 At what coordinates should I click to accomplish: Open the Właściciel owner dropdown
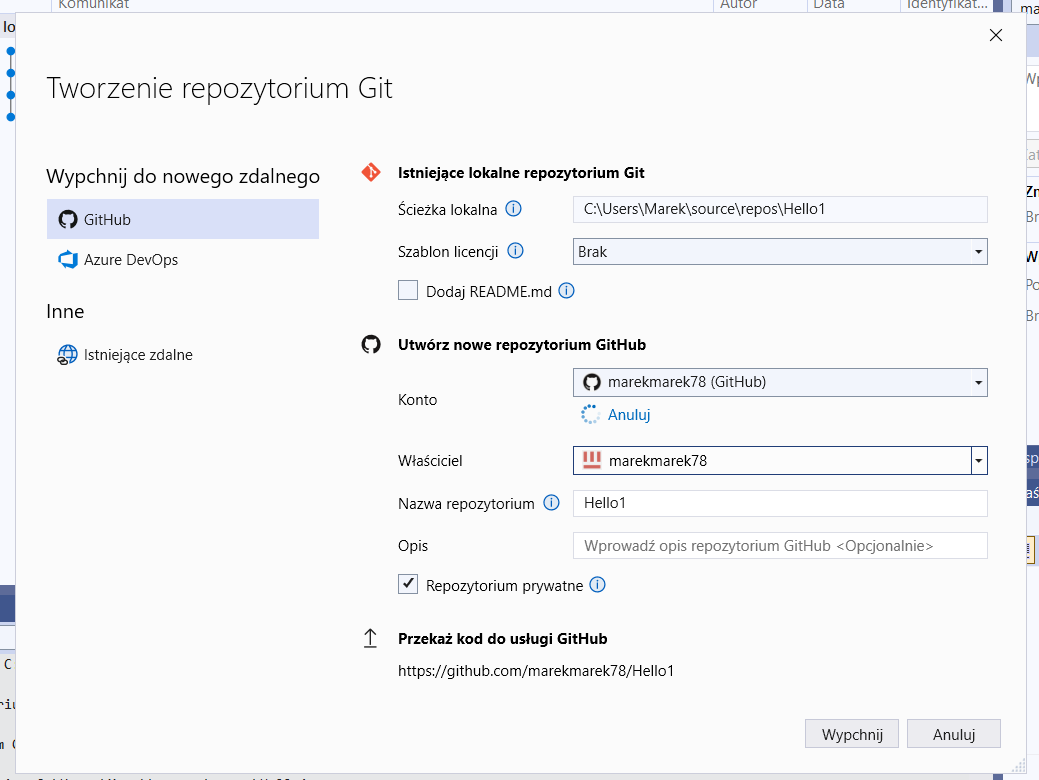coord(979,461)
